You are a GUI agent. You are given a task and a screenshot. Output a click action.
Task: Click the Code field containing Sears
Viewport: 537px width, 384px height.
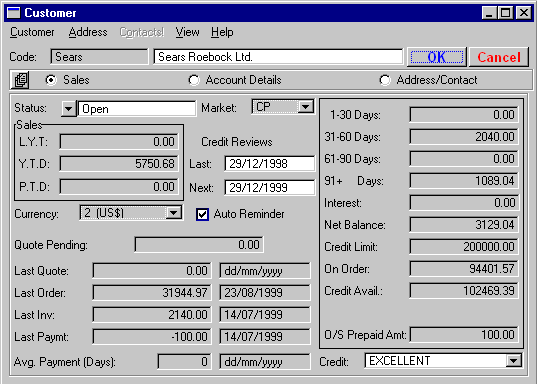click(99, 57)
